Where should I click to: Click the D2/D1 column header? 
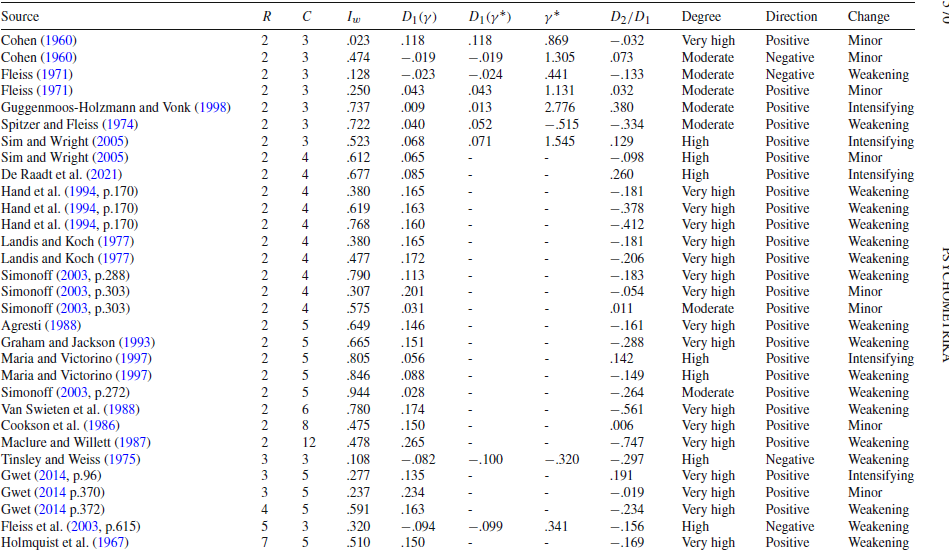tap(629, 17)
